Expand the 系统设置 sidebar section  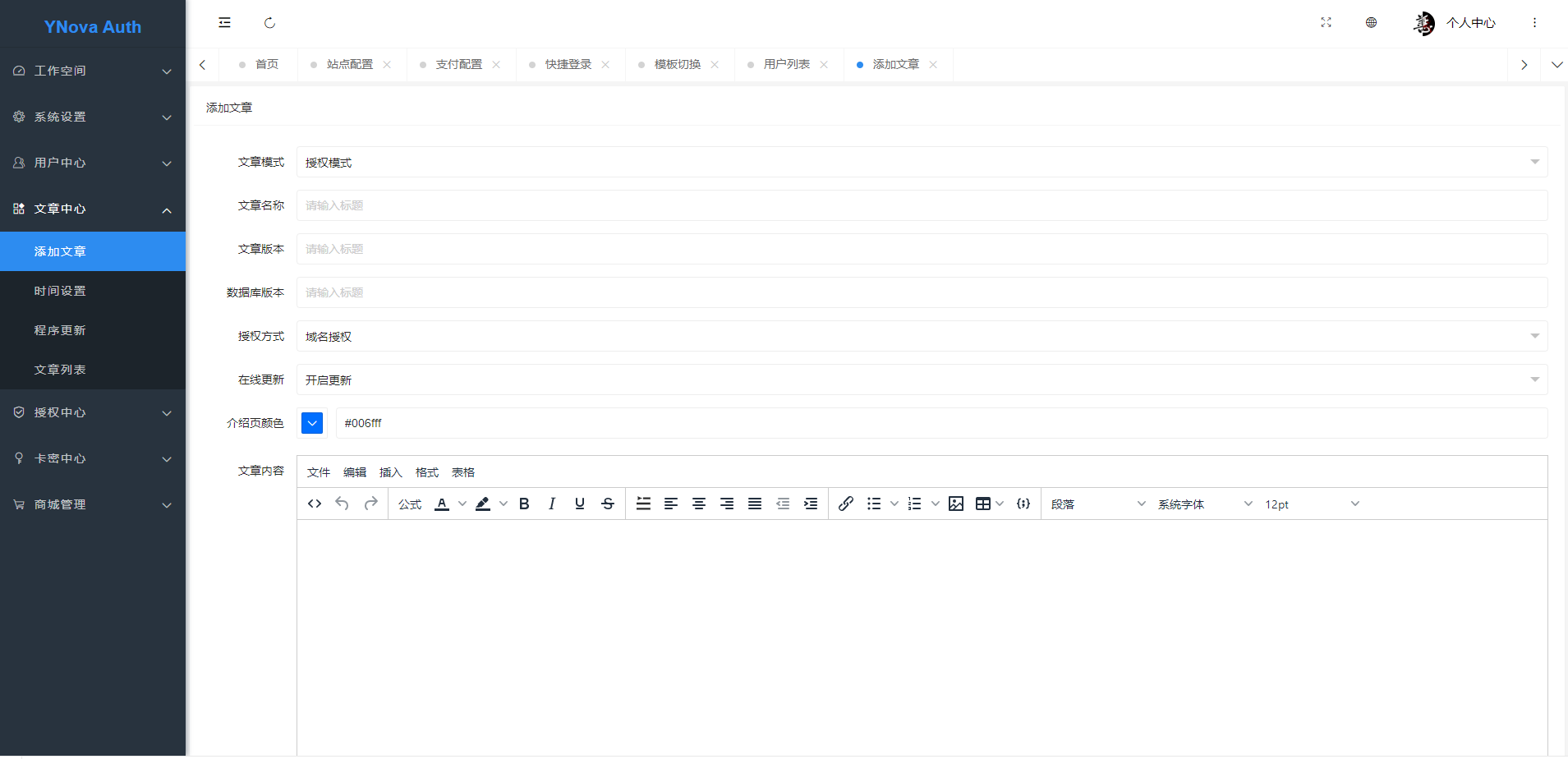[x=93, y=117]
